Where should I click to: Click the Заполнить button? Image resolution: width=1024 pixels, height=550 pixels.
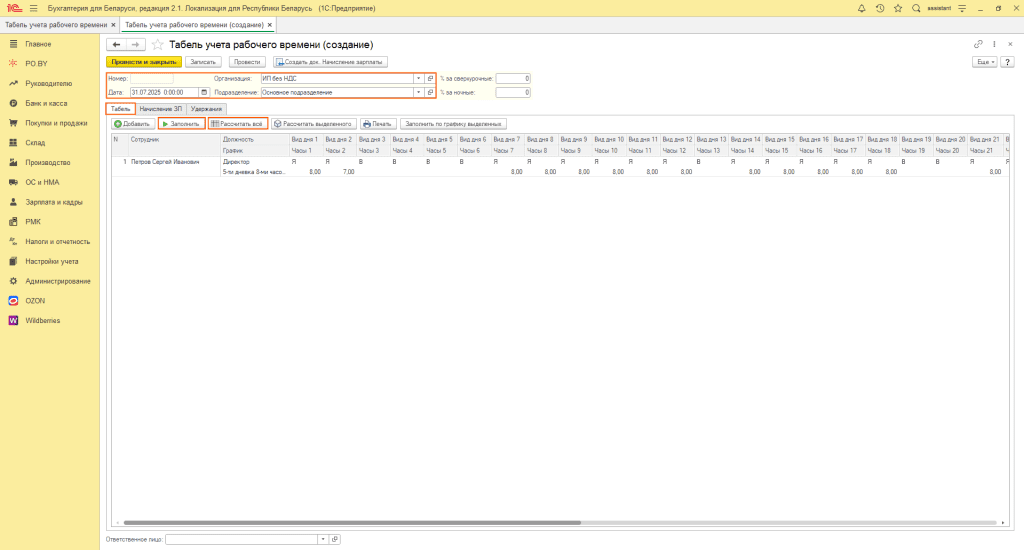pos(182,124)
